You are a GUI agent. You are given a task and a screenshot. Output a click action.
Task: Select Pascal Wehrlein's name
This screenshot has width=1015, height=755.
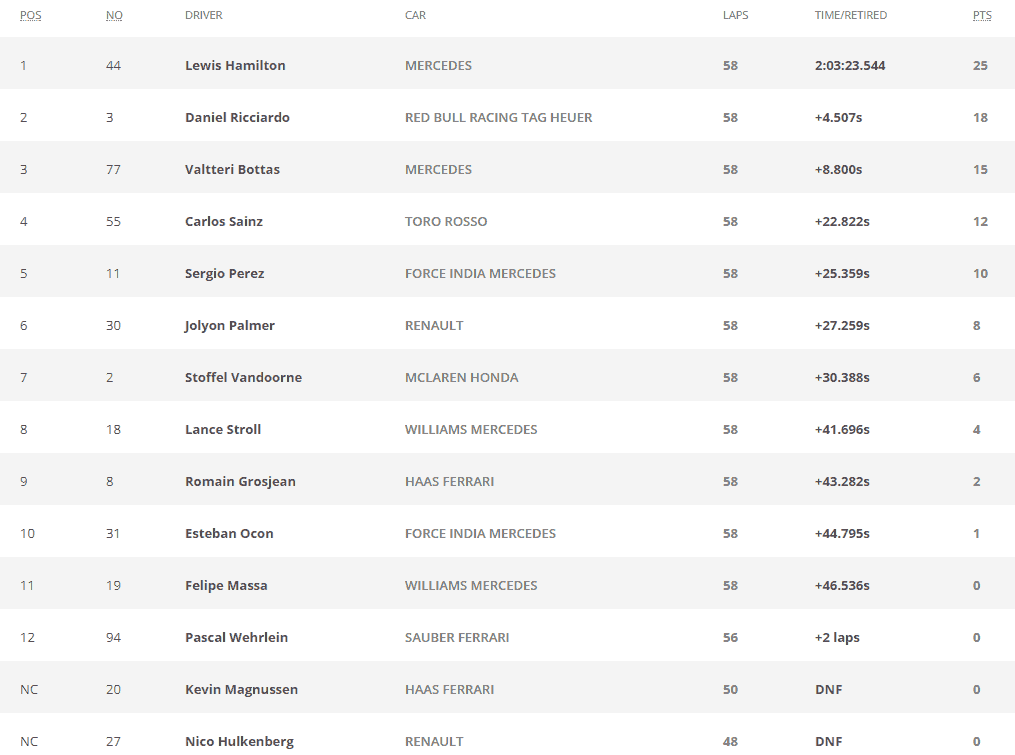[236, 637]
